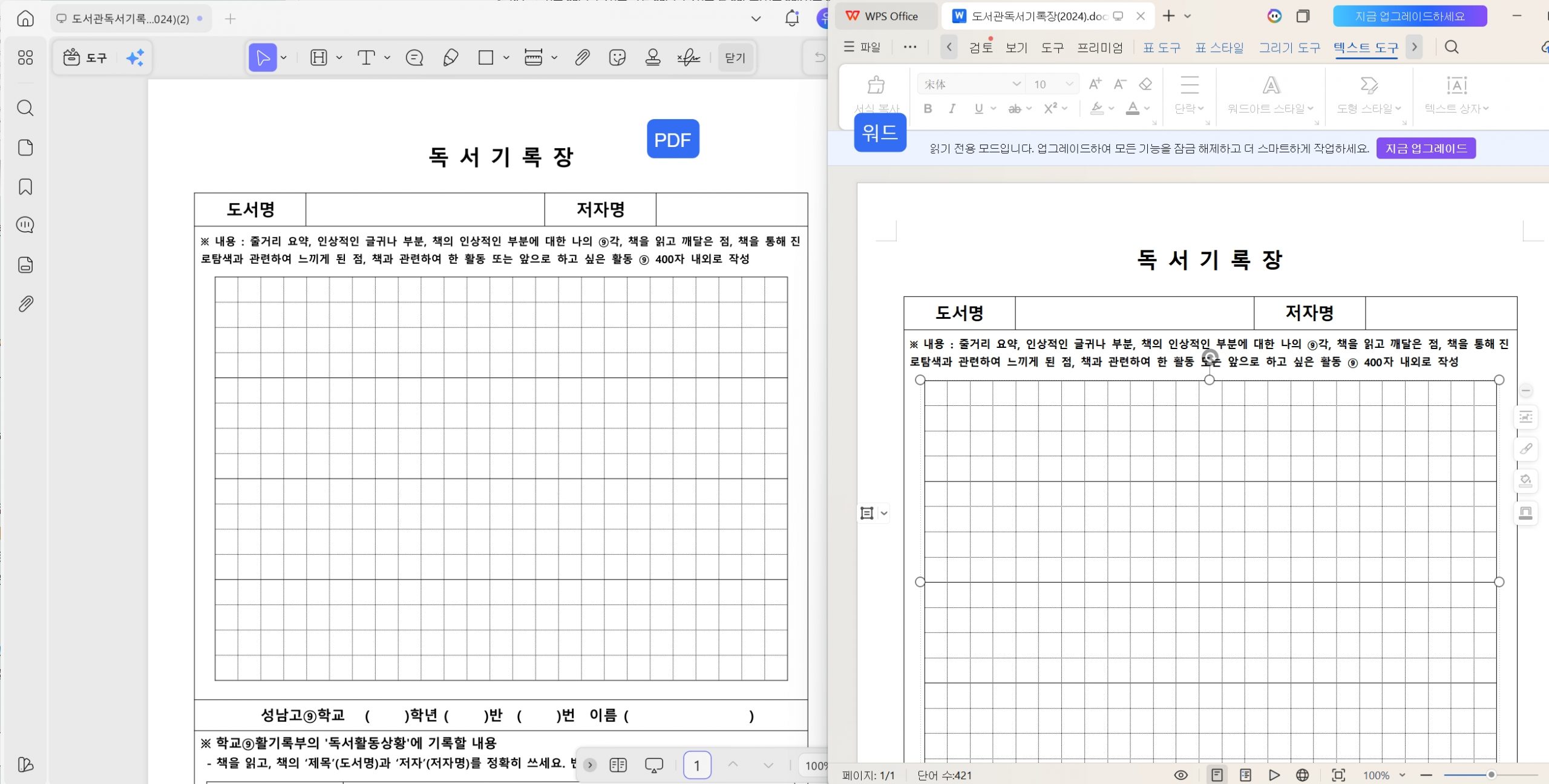Click the 도구 button in PDF viewer
1549x784 pixels.
click(85, 57)
